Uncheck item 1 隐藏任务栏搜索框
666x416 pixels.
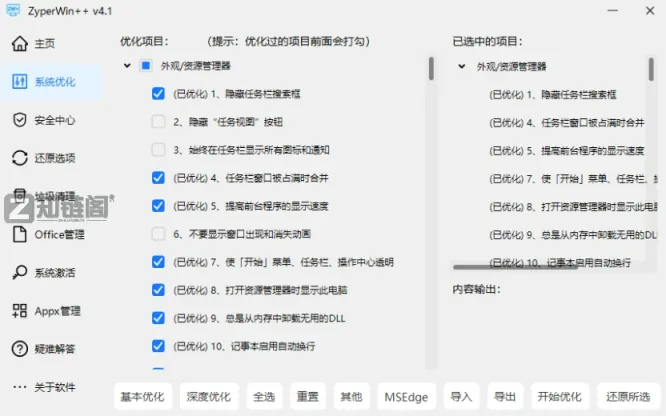(158, 93)
